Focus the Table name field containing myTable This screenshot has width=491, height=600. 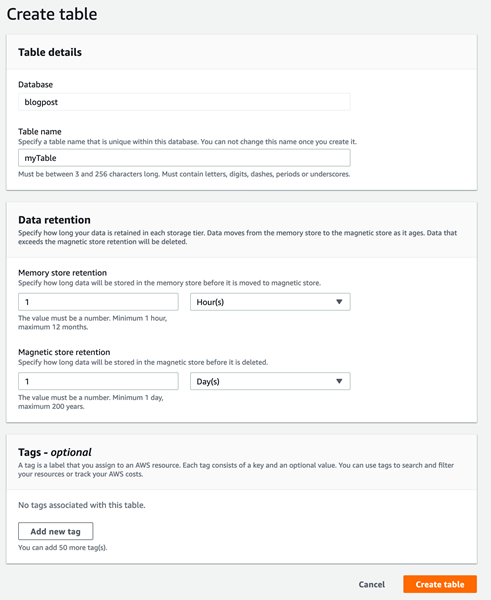[184, 158]
